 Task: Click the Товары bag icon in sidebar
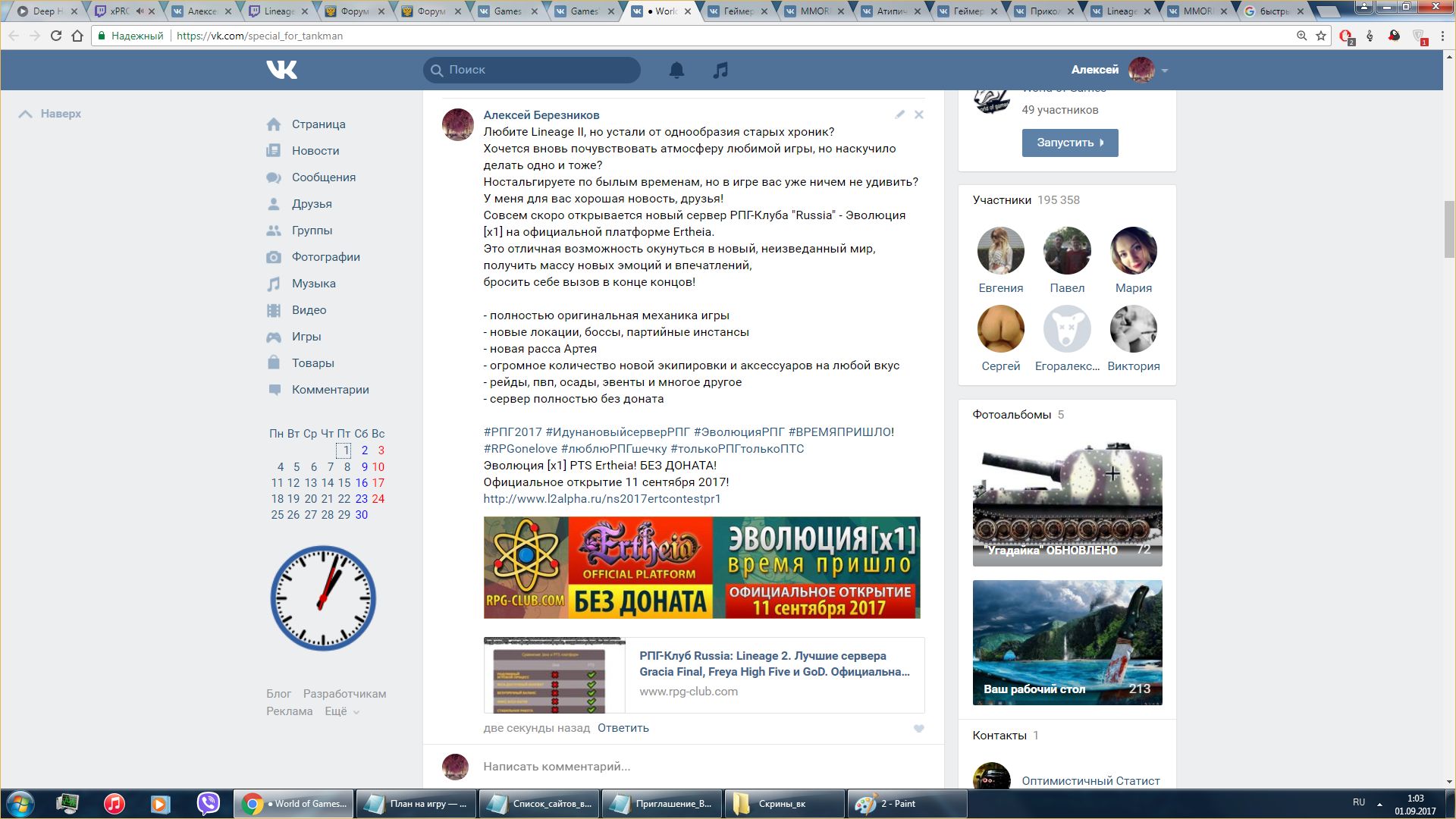coord(274,363)
